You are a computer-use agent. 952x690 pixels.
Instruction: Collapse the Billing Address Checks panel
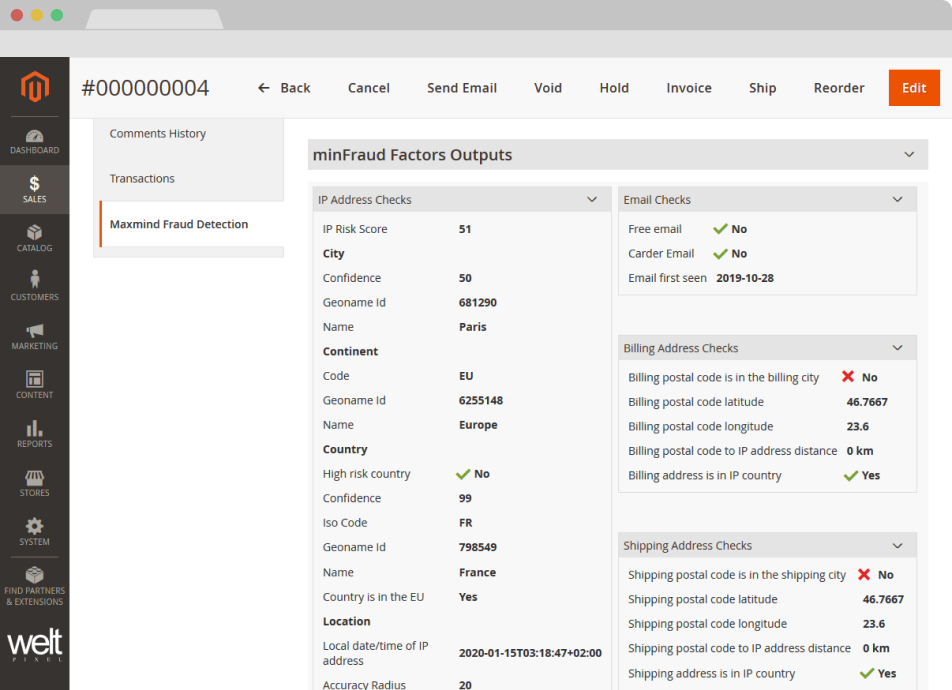897,348
